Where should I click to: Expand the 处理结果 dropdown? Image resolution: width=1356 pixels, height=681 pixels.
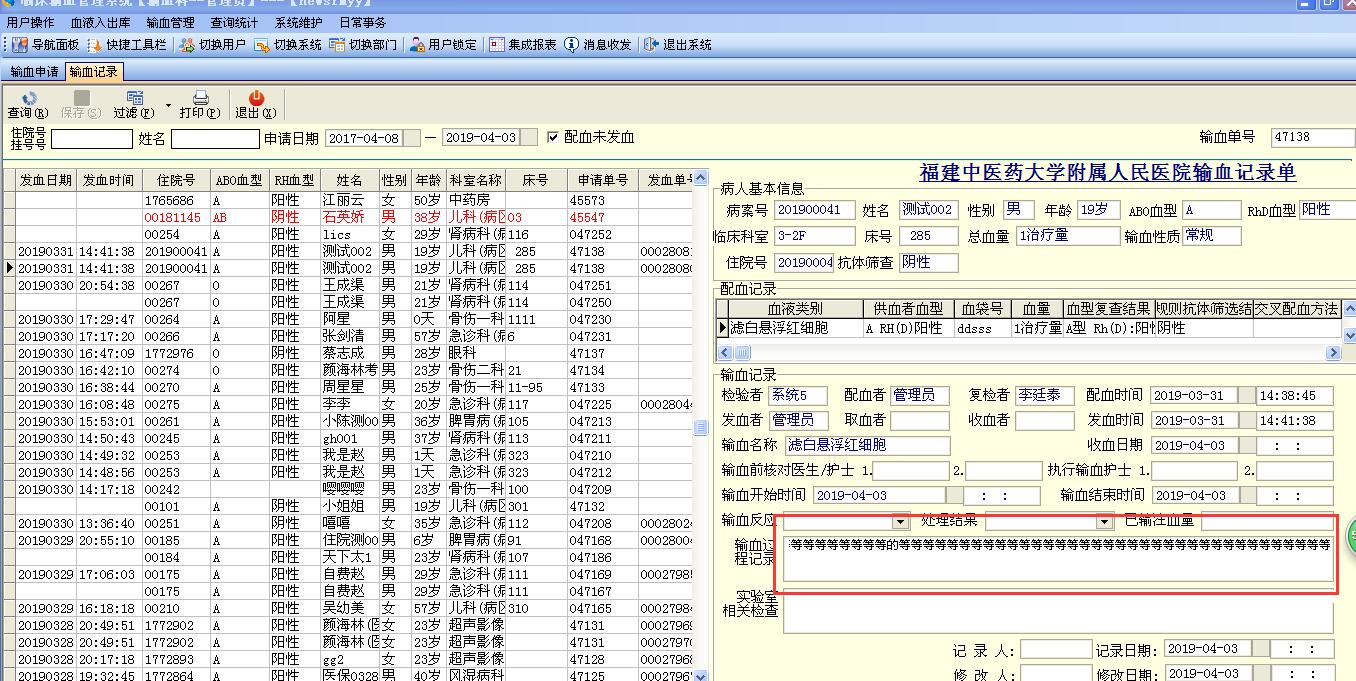pos(1104,522)
